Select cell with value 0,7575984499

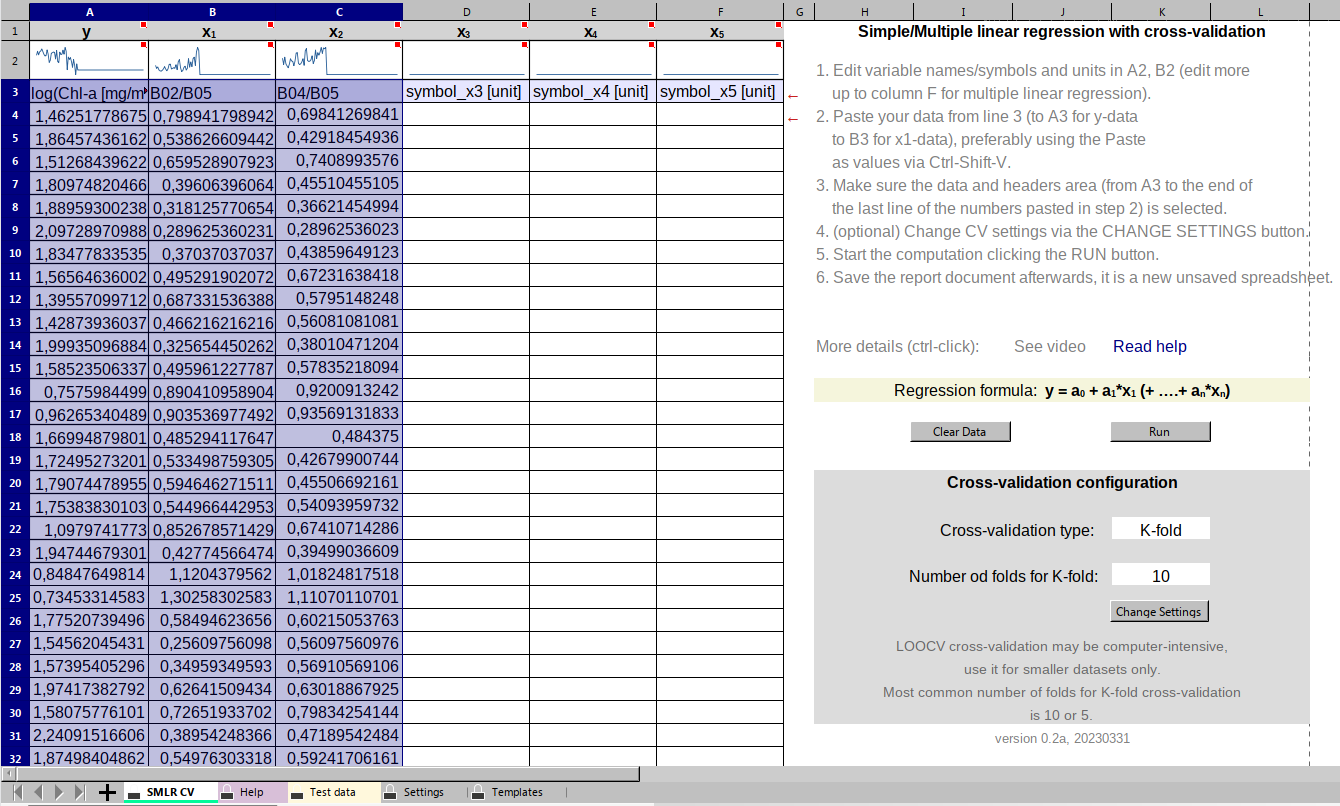[89, 391]
